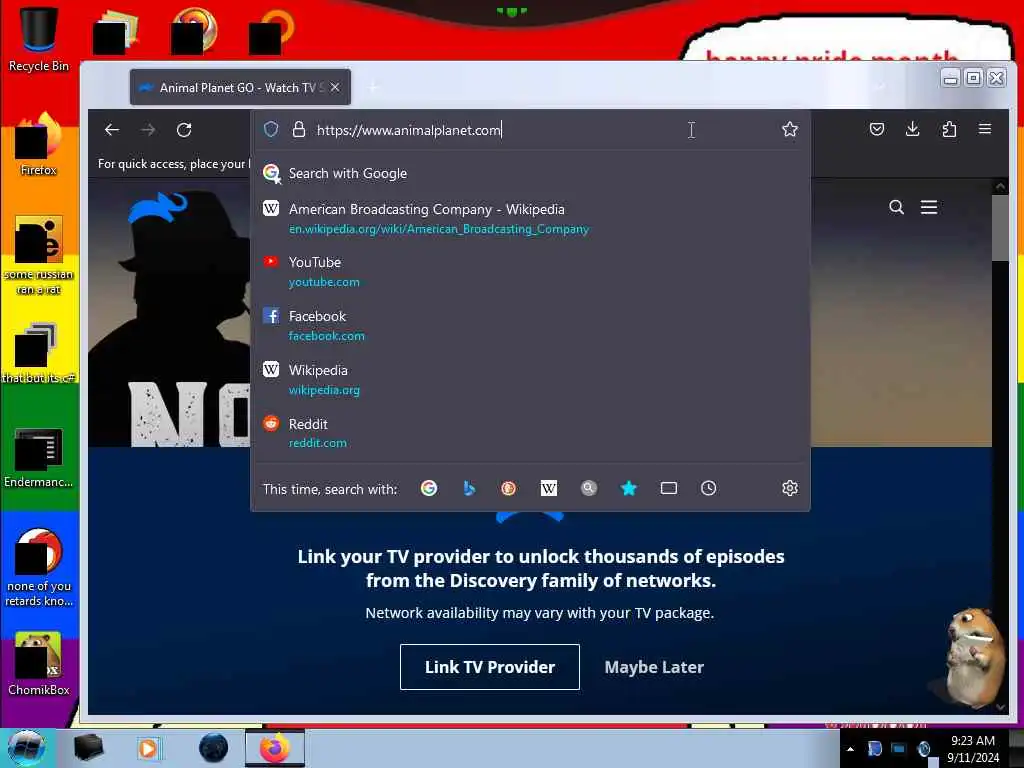Open the ChomikBox desktop icon
The width and height of the screenshot is (1024, 768).
[x=39, y=664]
